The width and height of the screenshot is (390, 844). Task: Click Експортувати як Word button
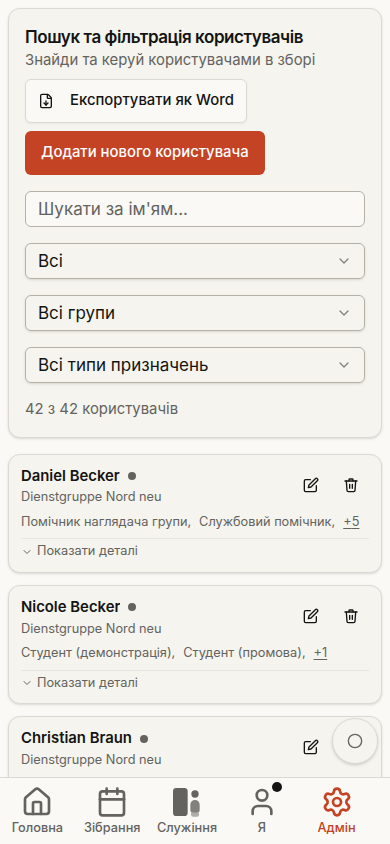click(x=136, y=101)
